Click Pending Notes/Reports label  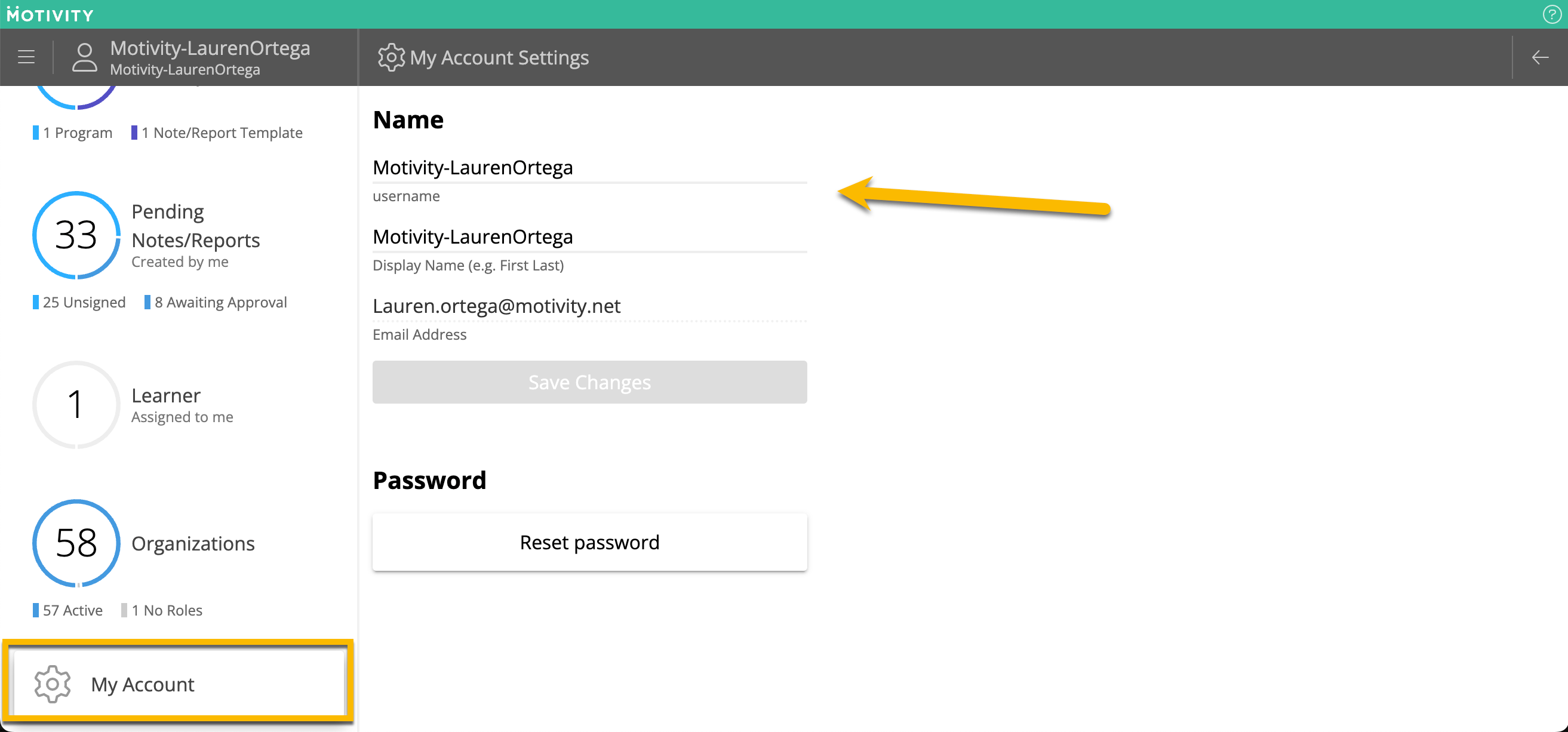195,226
